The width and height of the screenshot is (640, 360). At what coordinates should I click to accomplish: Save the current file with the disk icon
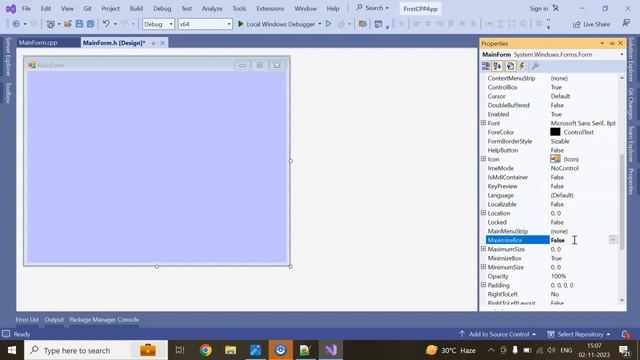[x=79, y=24]
